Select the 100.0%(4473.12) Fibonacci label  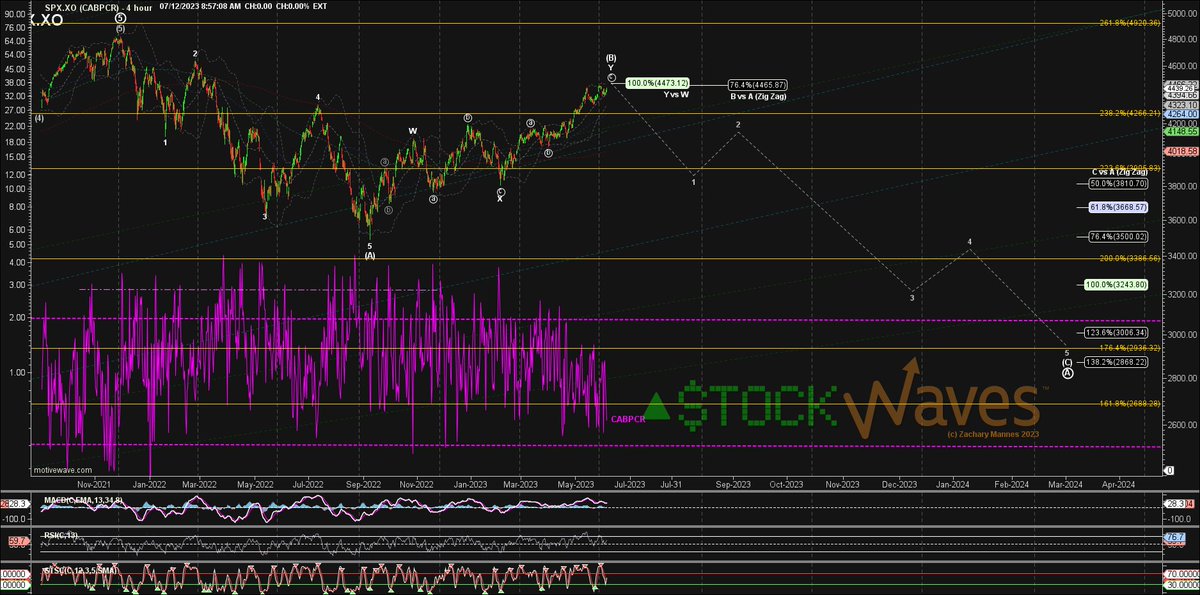[655, 83]
